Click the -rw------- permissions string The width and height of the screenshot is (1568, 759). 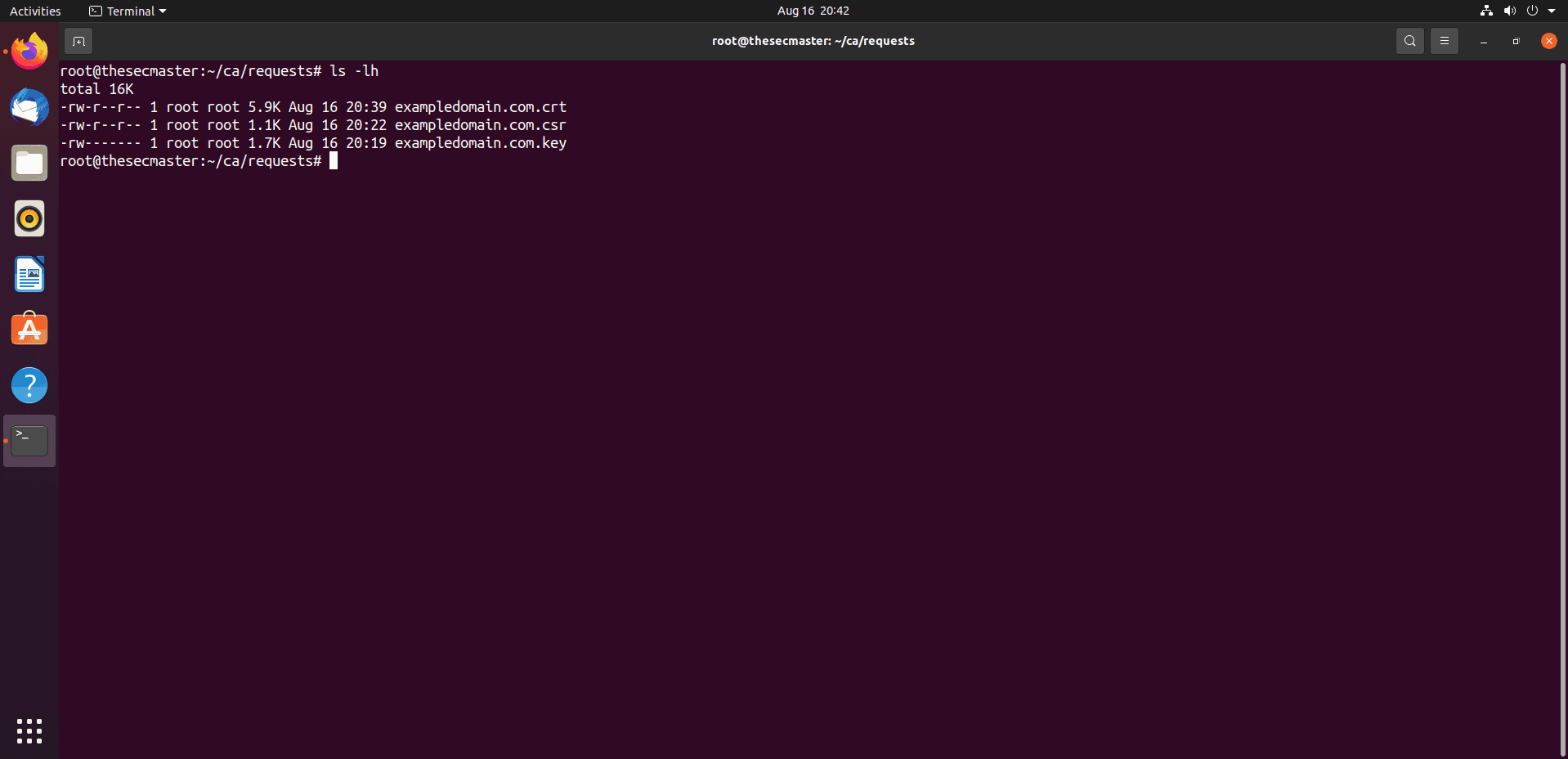pyautogui.click(x=101, y=143)
